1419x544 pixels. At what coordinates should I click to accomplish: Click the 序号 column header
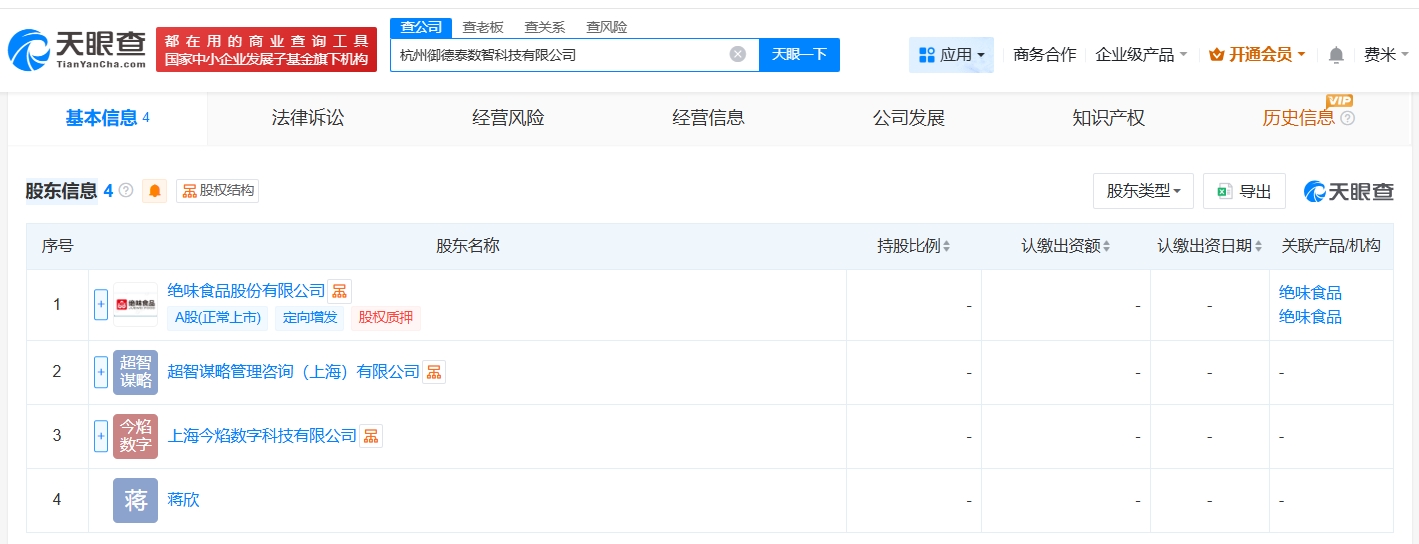click(x=57, y=246)
